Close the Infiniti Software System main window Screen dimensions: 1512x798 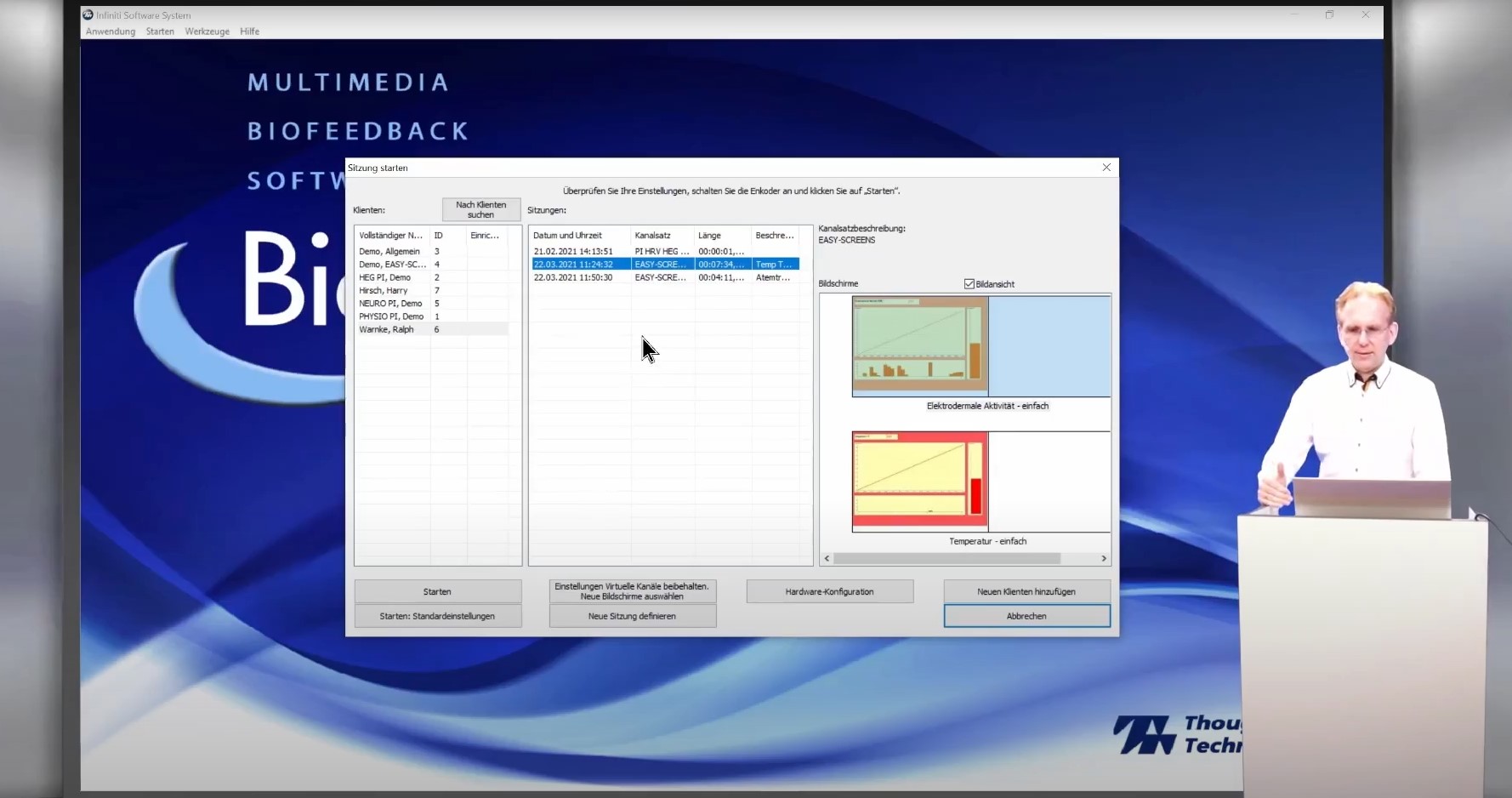pos(1366,14)
